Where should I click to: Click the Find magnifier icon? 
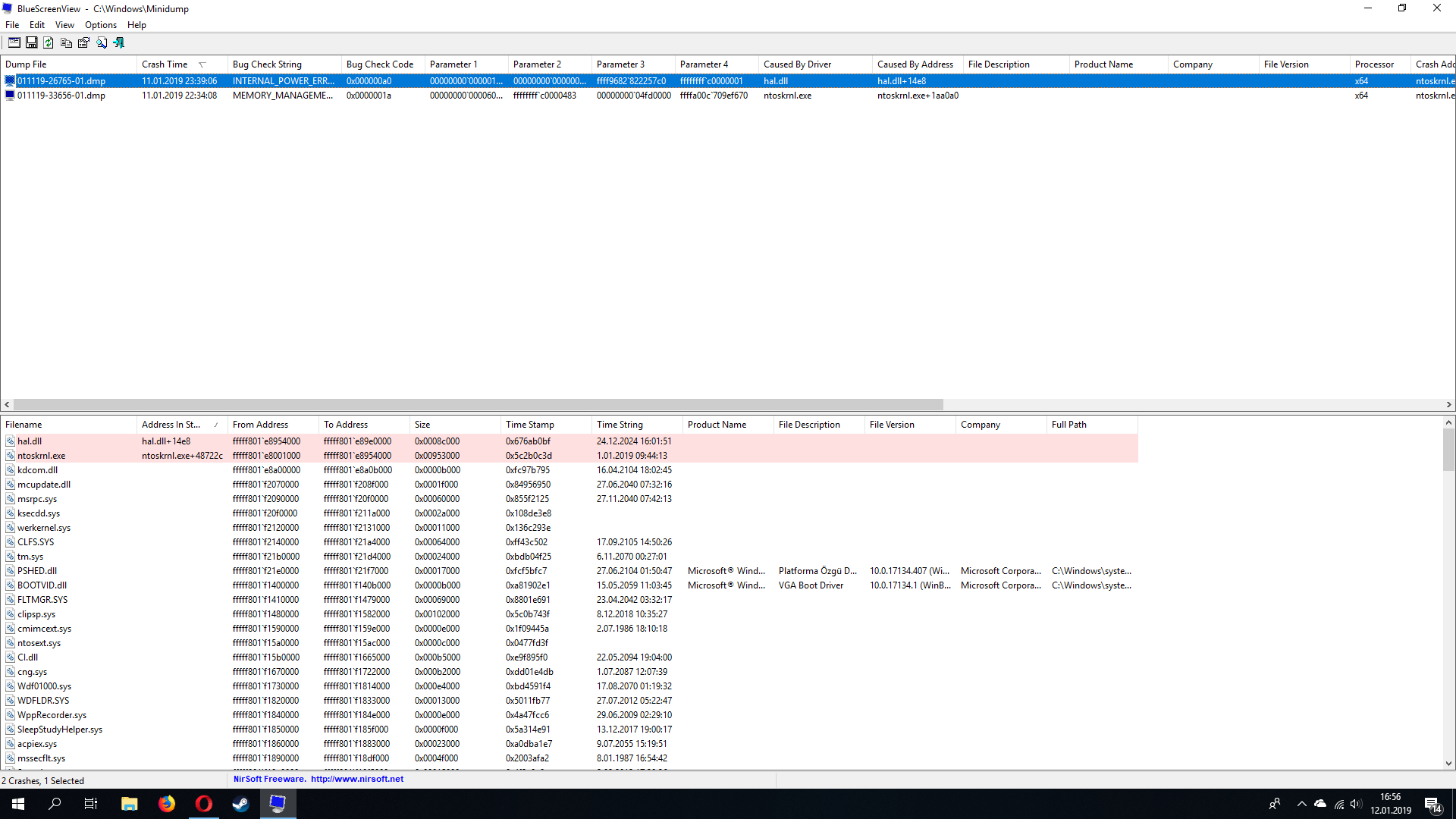101,43
